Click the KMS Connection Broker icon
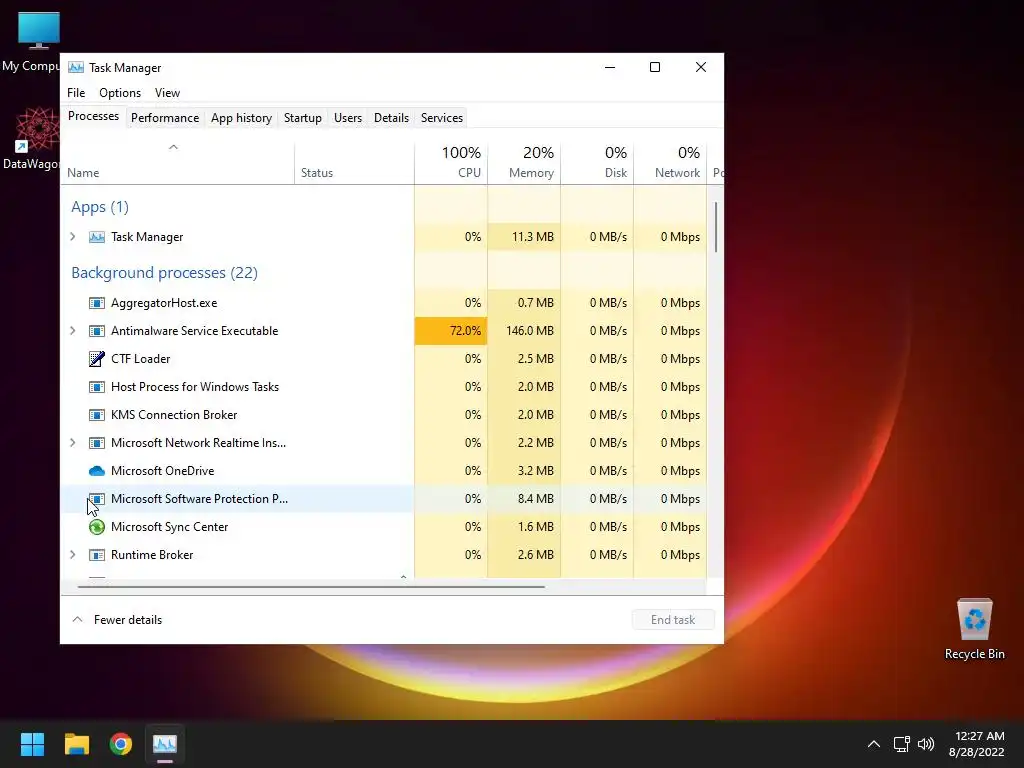The height and width of the screenshot is (768, 1024). (x=97, y=415)
